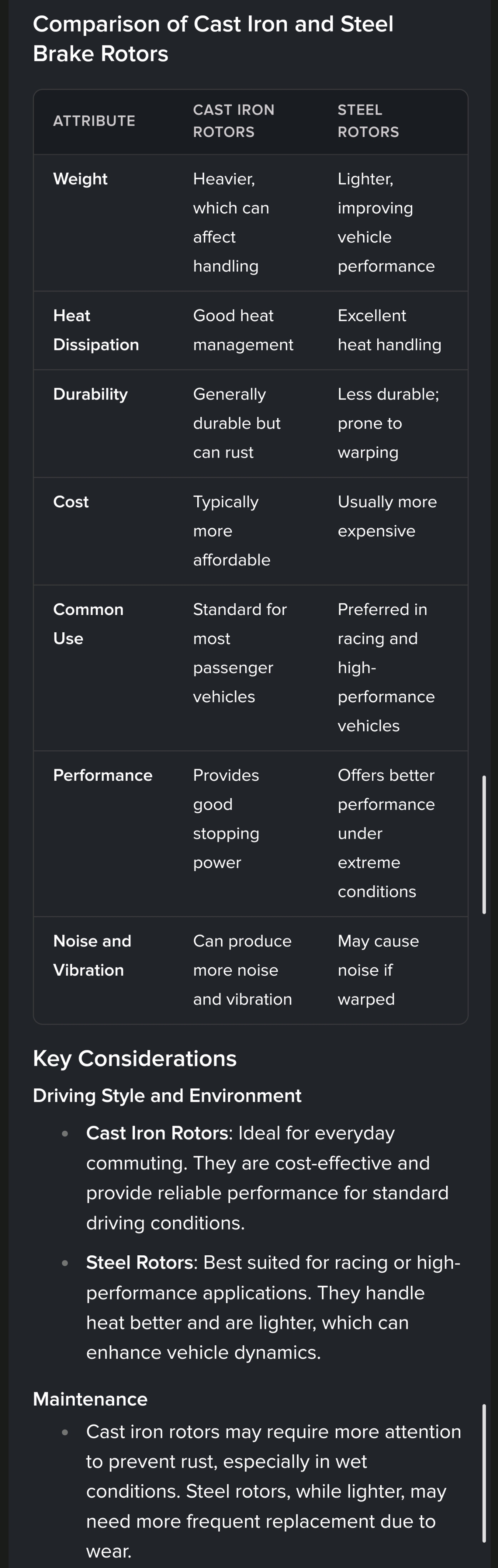This screenshot has width=498, height=1568.
Task: Click the 'Less durable; prone to warping' cell
Action: tap(388, 424)
